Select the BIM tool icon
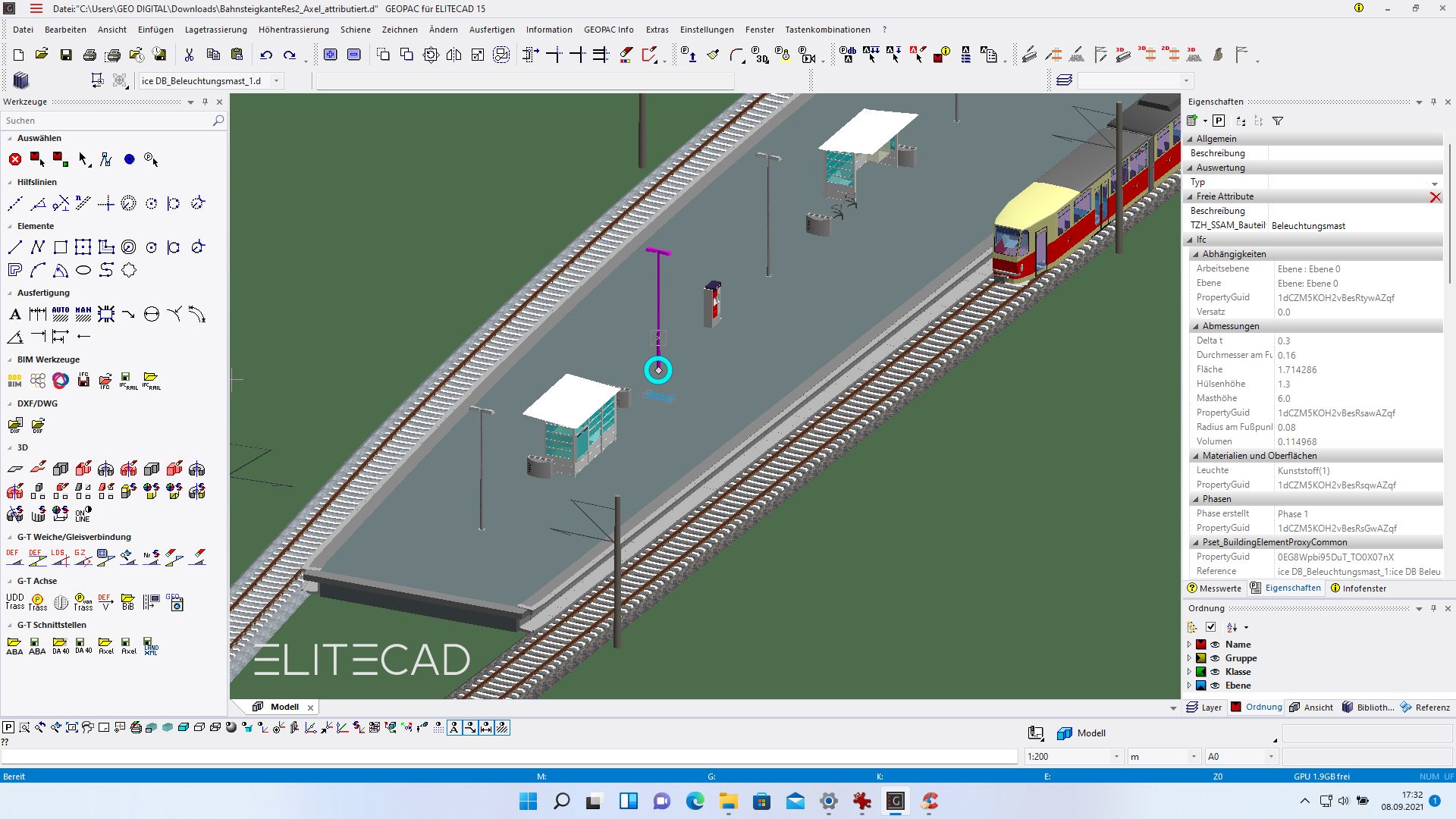The width and height of the screenshot is (1456, 819). tap(14, 381)
